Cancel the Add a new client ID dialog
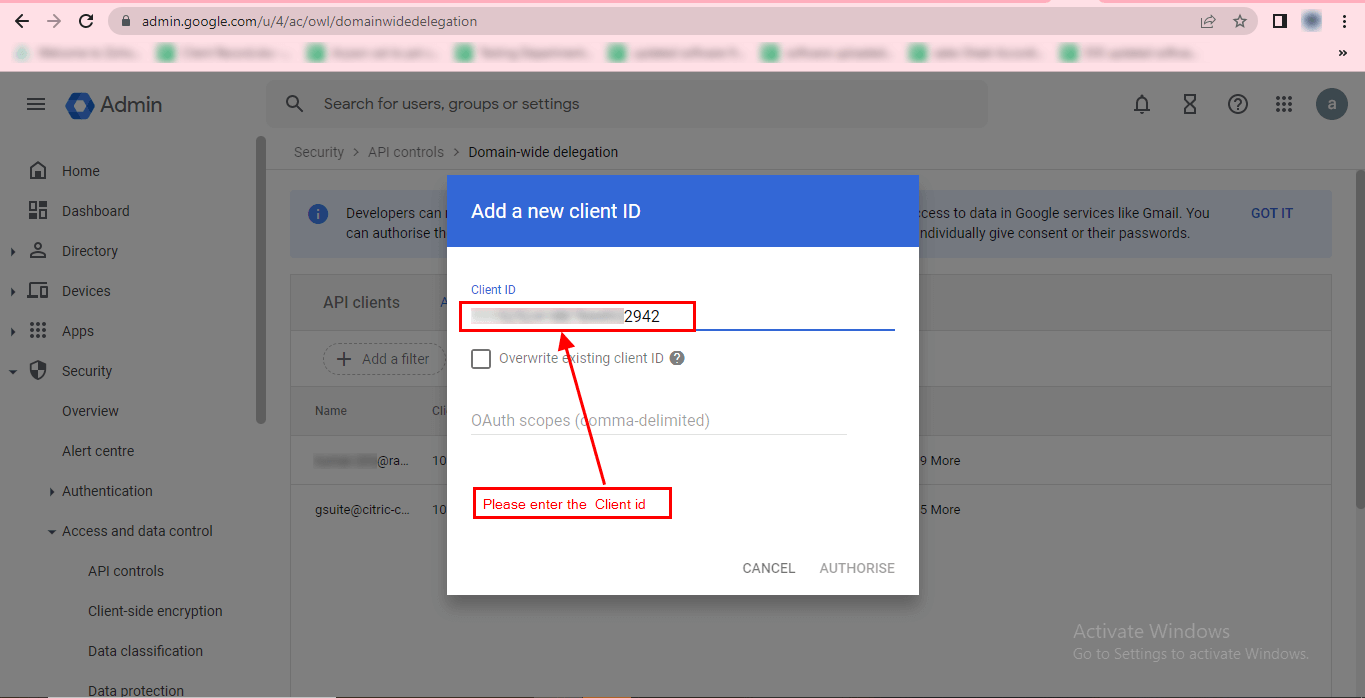 pos(769,568)
